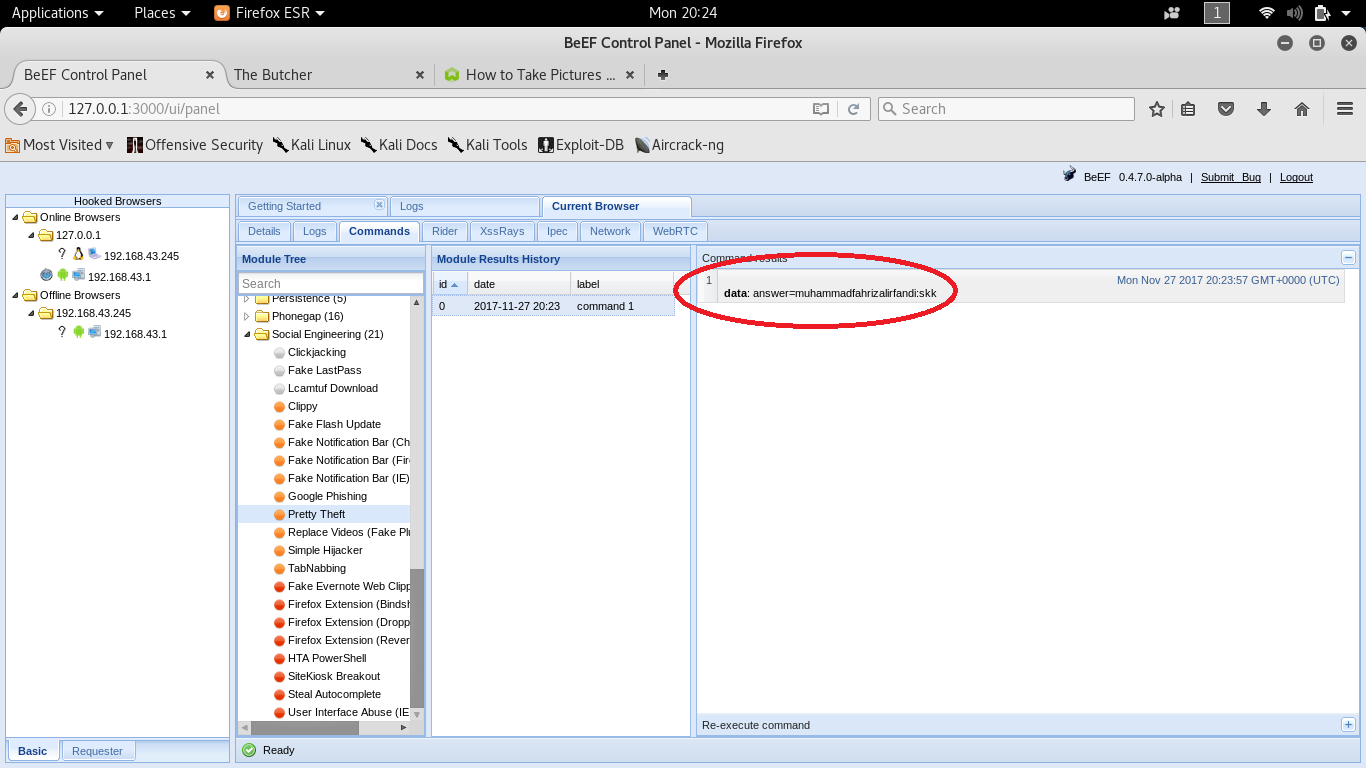Open the Kali Docs bookmark
Image resolution: width=1366 pixels, height=768 pixels.
click(399, 145)
